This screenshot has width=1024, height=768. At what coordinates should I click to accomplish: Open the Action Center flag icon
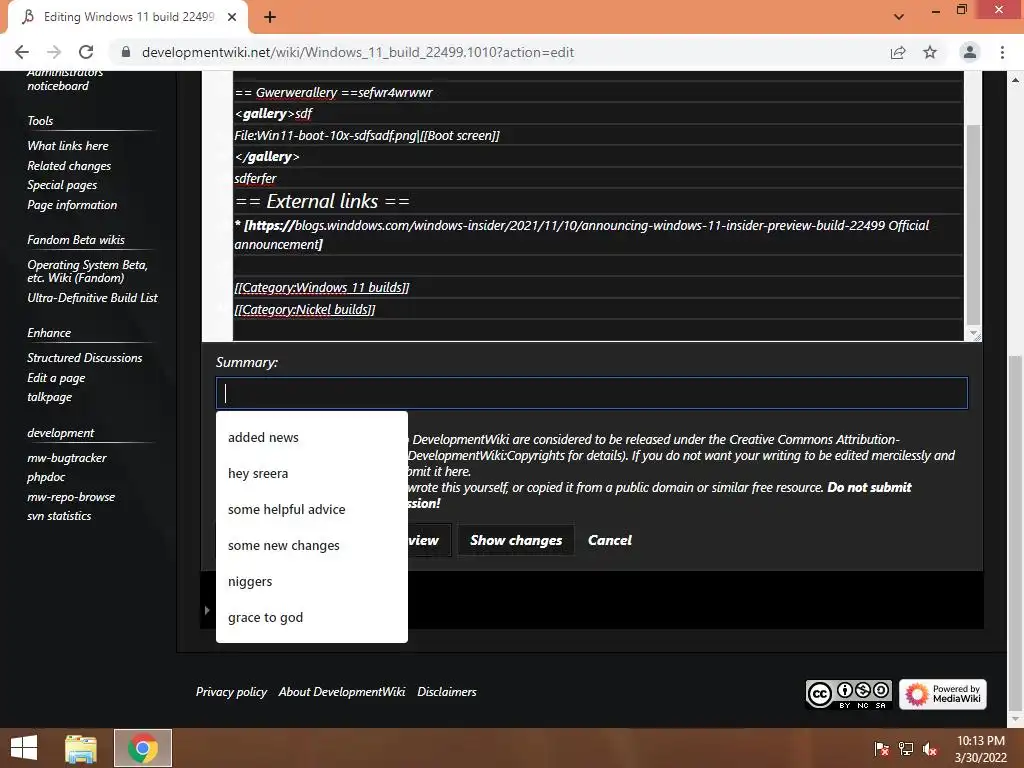point(881,748)
